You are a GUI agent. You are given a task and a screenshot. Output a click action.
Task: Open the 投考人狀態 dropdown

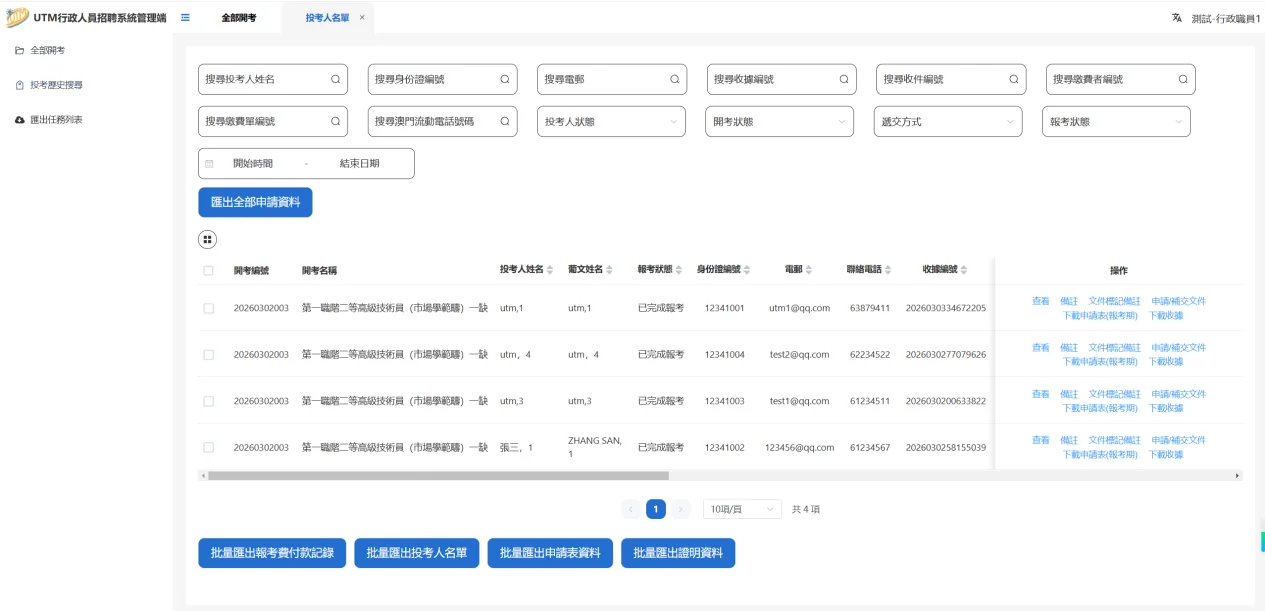[611, 121]
